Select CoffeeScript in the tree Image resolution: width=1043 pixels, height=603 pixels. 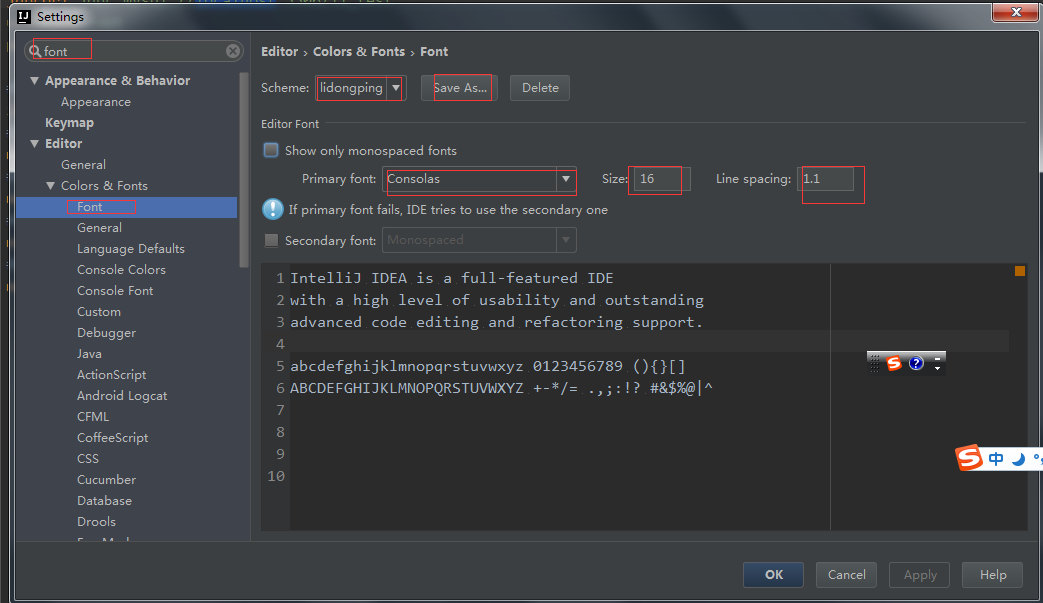[112, 437]
